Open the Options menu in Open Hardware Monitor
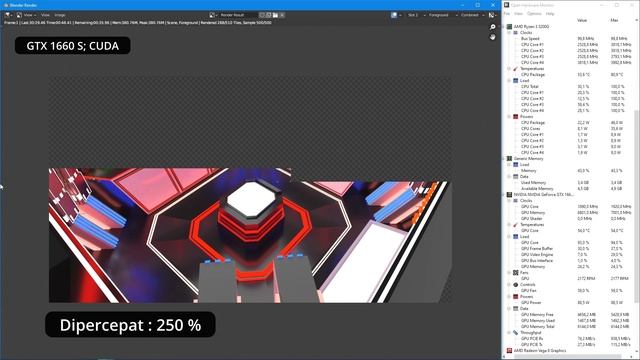Image resolution: width=640 pixels, height=360 pixels. (x=534, y=14)
